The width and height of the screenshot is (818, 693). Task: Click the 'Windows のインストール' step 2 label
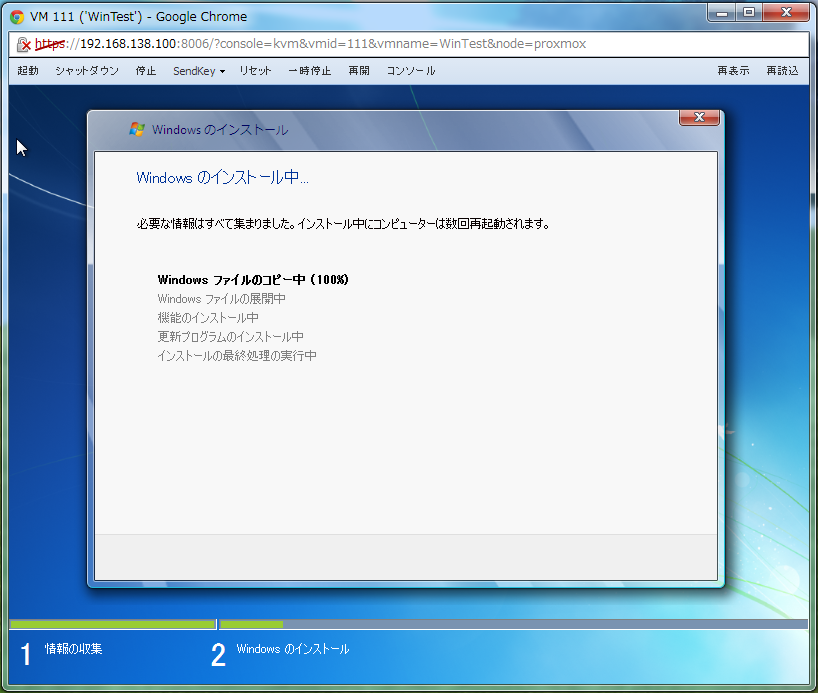(x=293, y=649)
